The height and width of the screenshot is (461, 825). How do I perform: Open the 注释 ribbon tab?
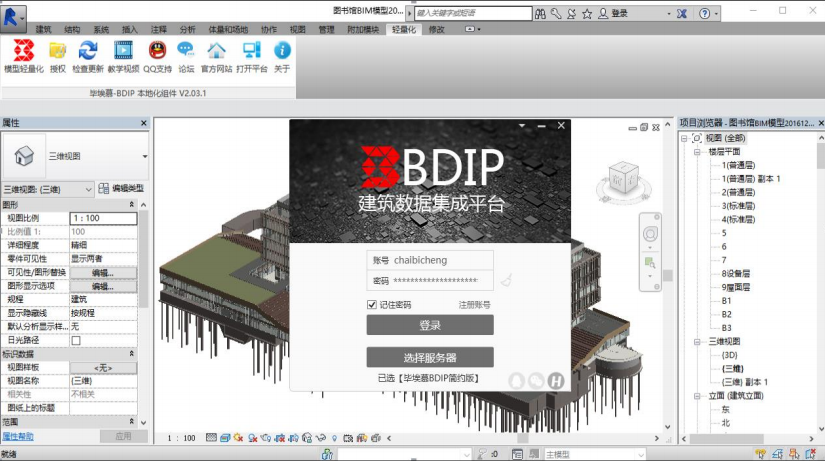[x=158, y=29]
